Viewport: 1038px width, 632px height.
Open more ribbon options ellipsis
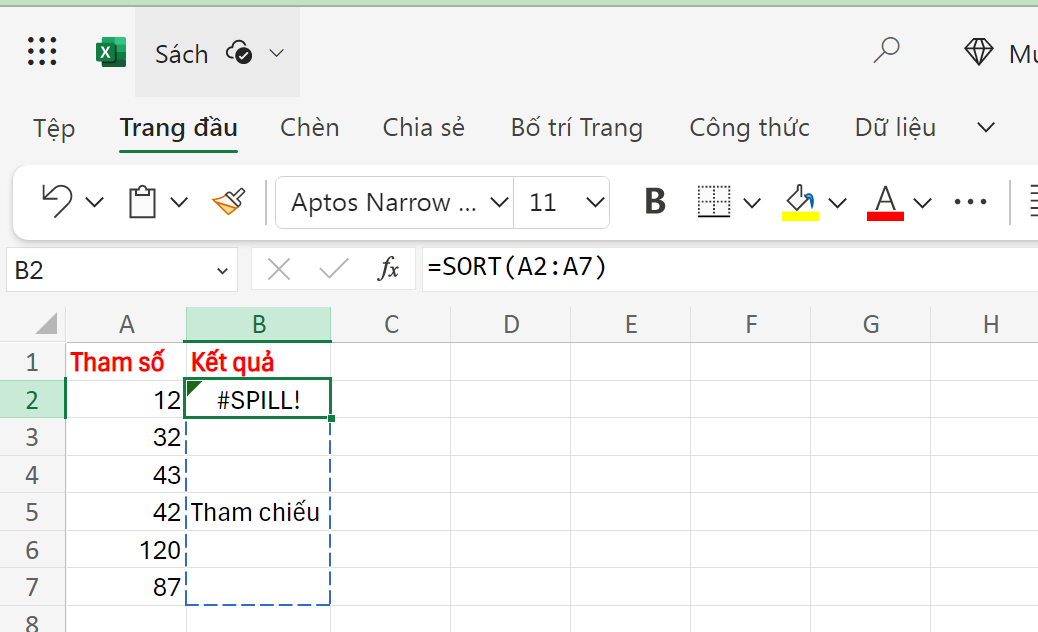click(x=970, y=202)
